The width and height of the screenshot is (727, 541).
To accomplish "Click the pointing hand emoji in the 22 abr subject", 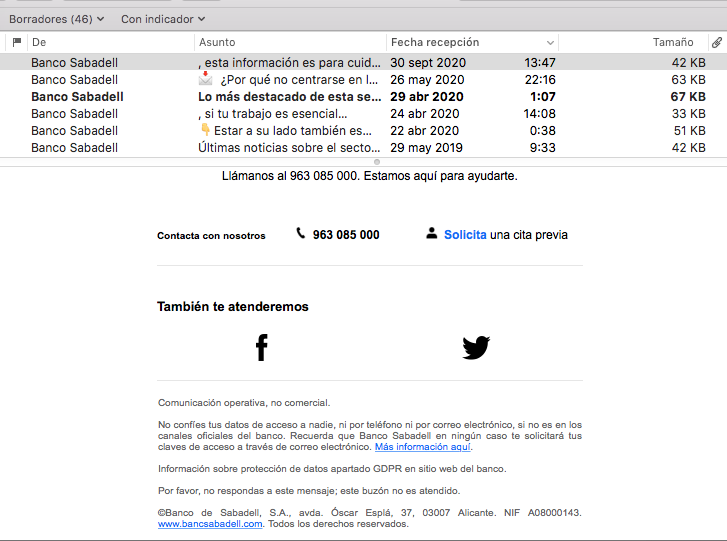I will 205,130.
